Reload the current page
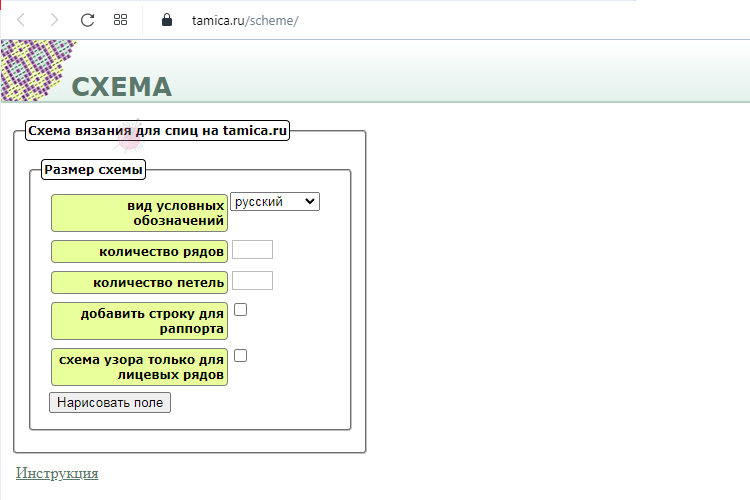The width and height of the screenshot is (750, 500). click(x=87, y=20)
